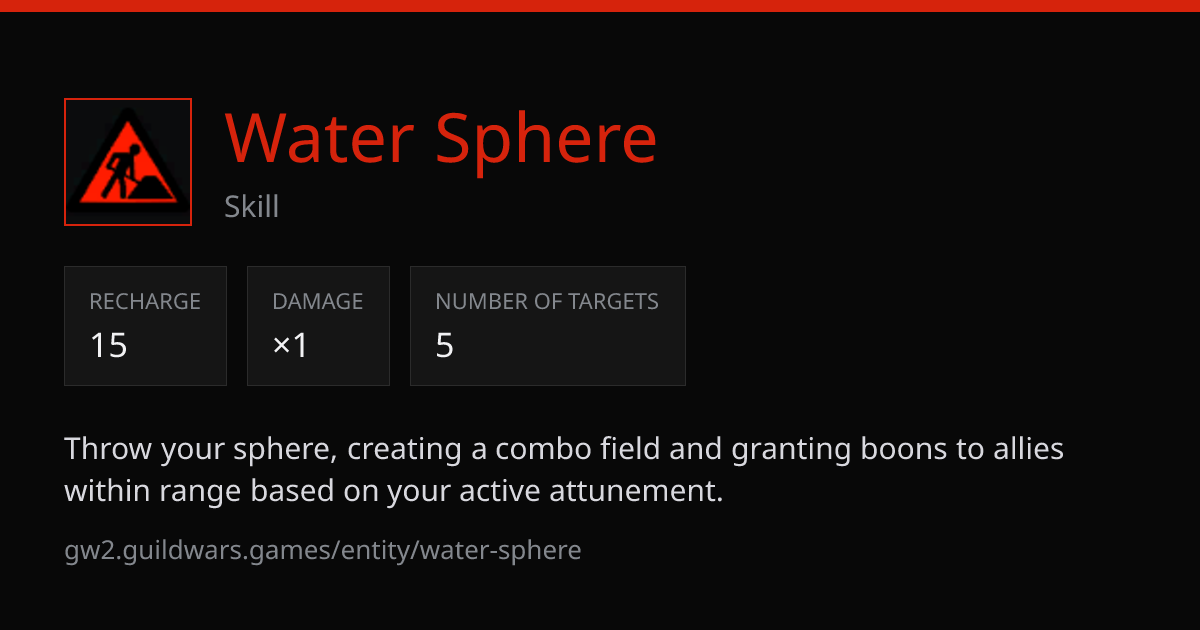Click the Skill type label
The height and width of the screenshot is (630, 1200).
click(x=252, y=207)
